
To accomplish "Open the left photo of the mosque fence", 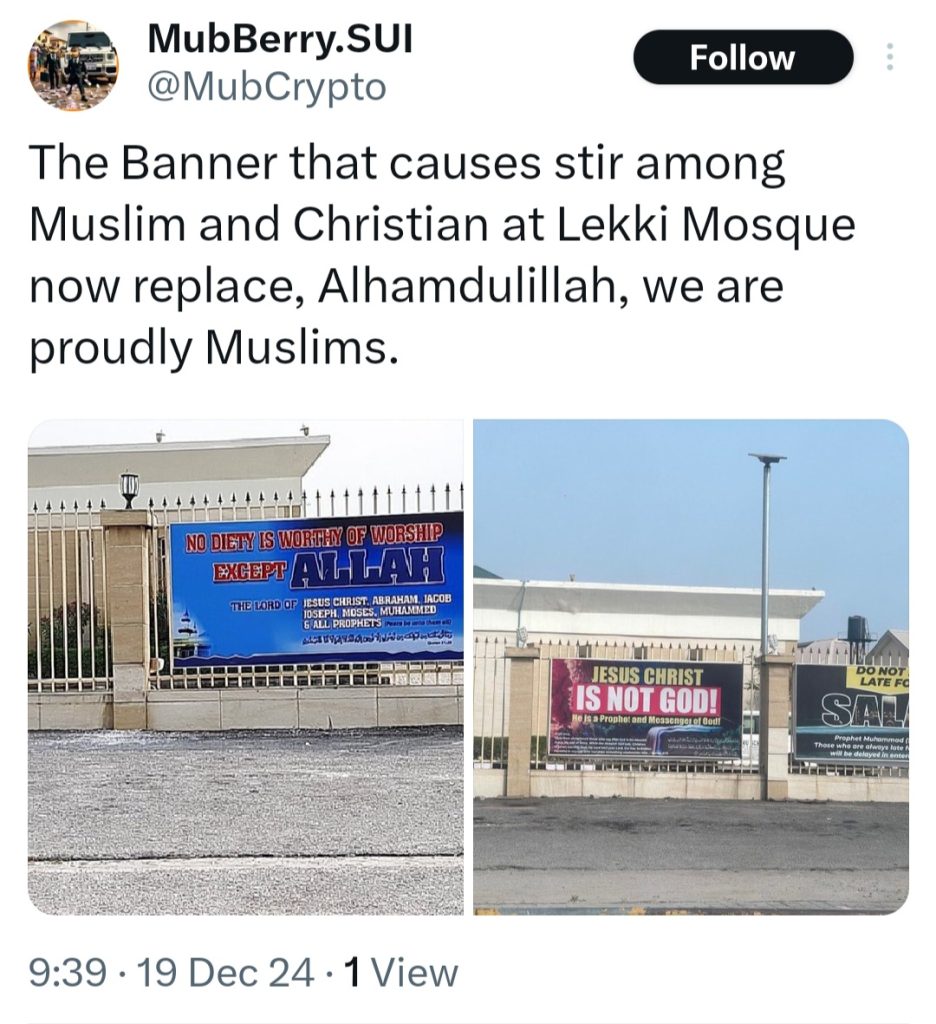I will point(246,666).
